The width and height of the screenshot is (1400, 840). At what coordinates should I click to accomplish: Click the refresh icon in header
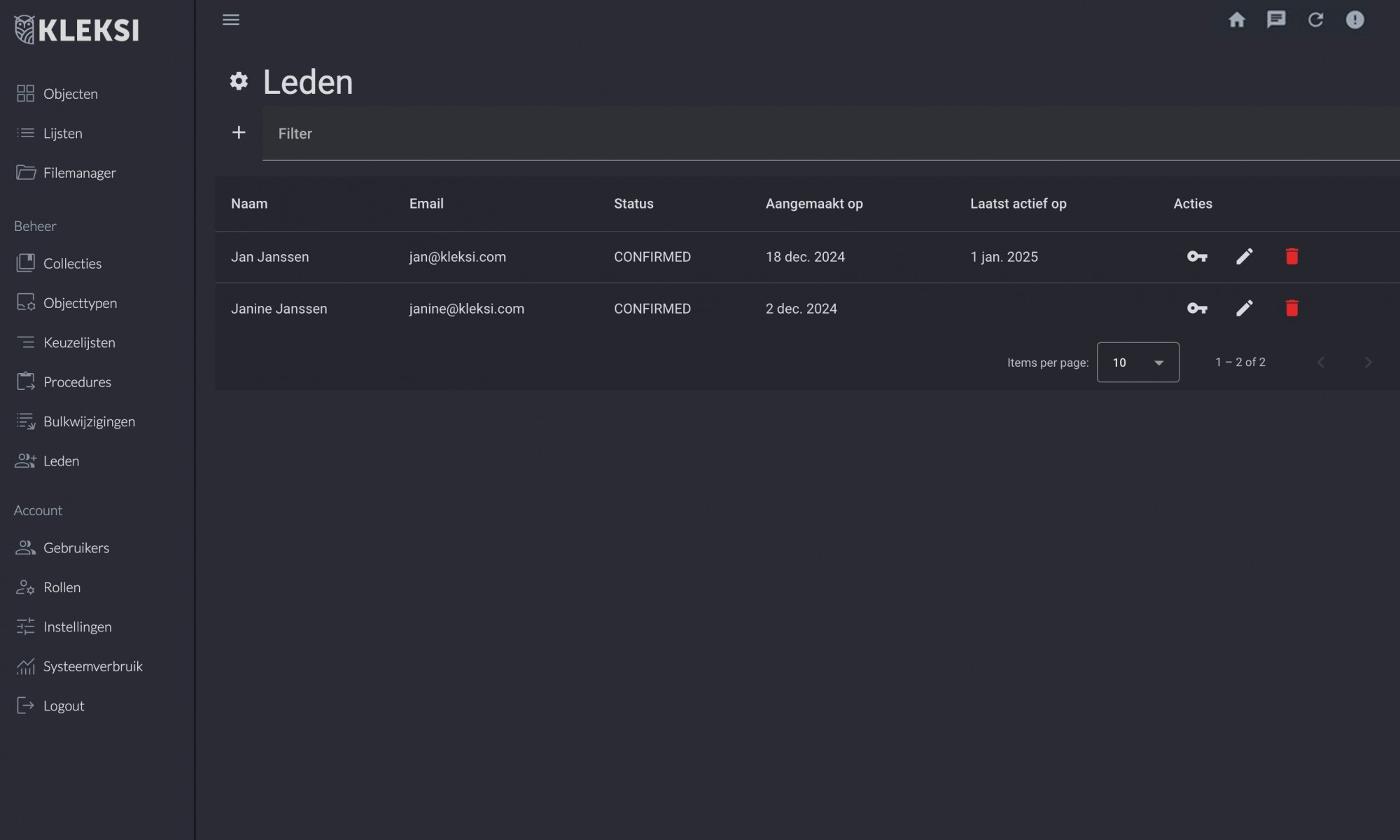[1315, 20]
